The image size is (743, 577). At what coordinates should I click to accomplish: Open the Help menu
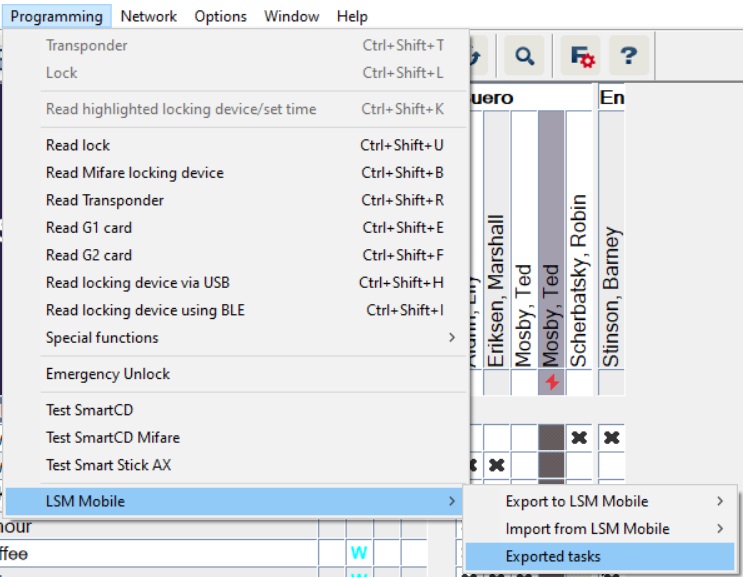352,16
